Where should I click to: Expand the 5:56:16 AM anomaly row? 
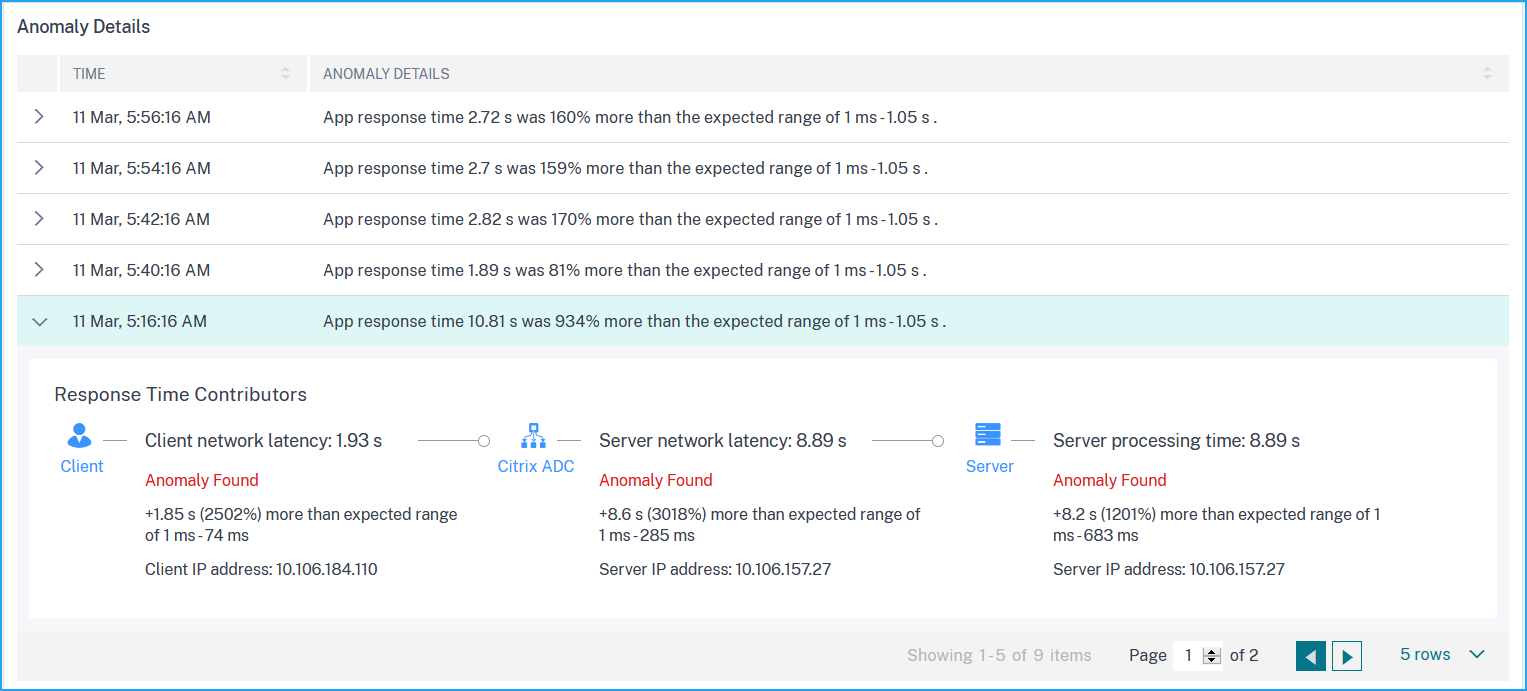pyautogui.click(x=39, y=117)
